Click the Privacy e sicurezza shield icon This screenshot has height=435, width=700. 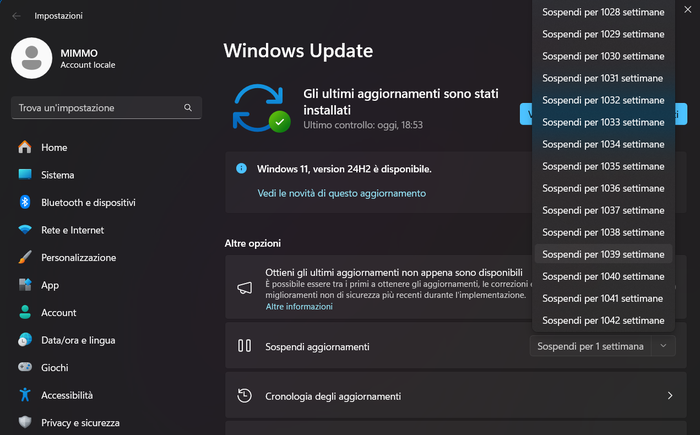pos(25,422)
